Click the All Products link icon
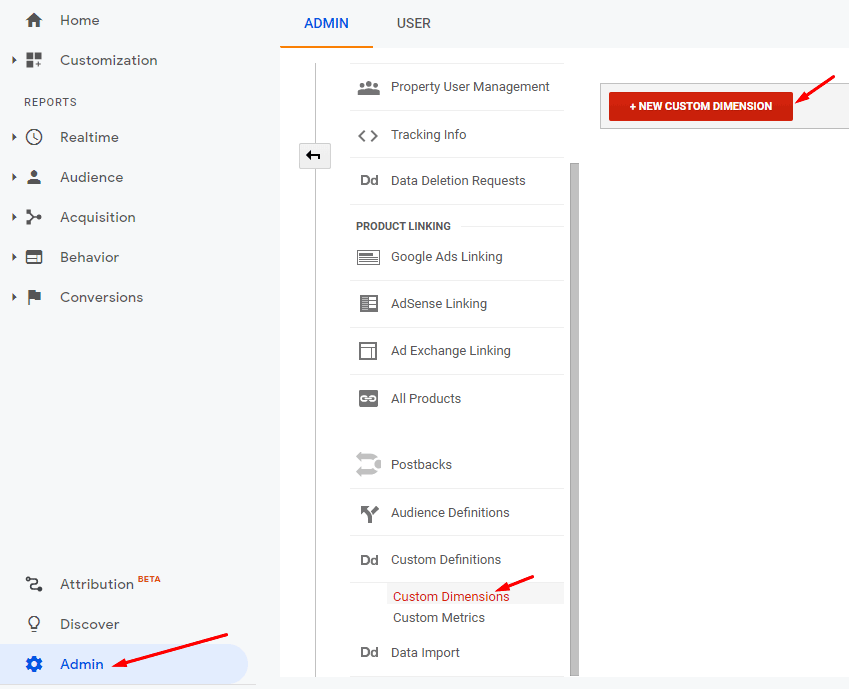Image resolution: width=849 pixels, height=689 pixels. tap(368, 399)
